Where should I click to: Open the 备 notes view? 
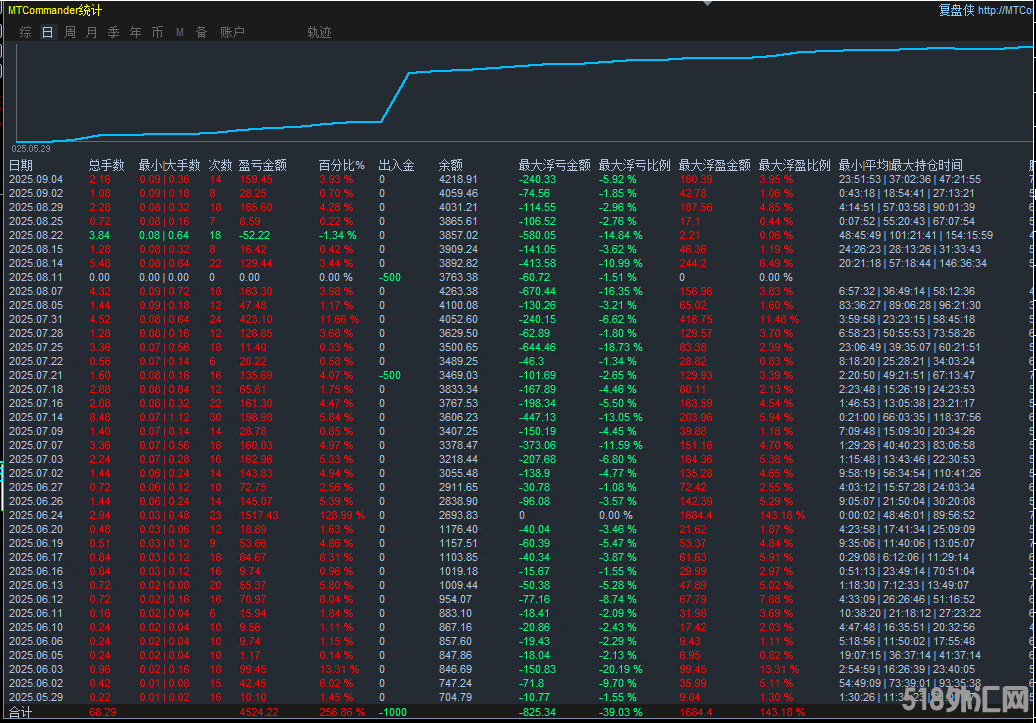(x=203, y=31)
